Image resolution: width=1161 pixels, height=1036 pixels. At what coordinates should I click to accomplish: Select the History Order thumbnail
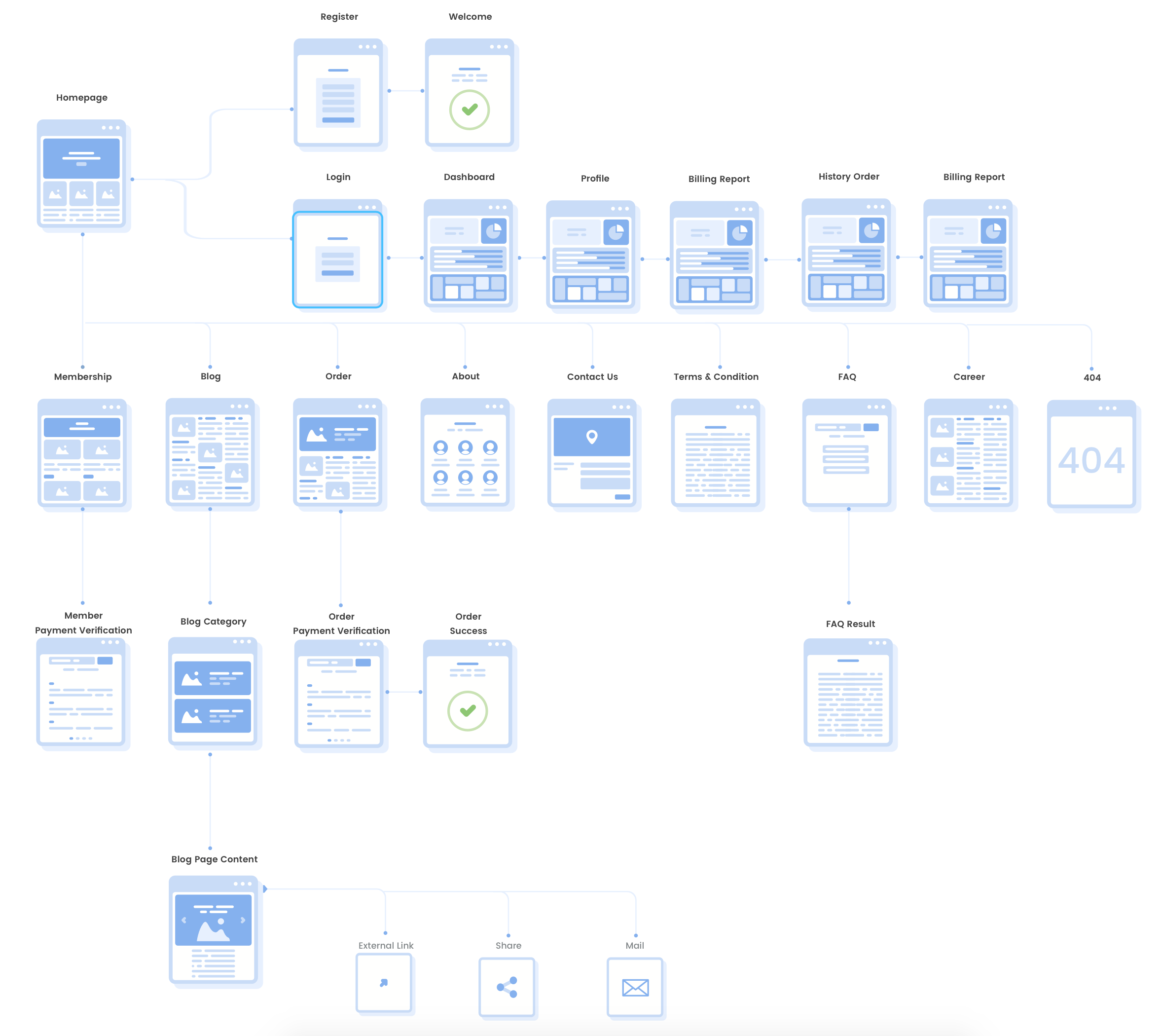[846, 253]
